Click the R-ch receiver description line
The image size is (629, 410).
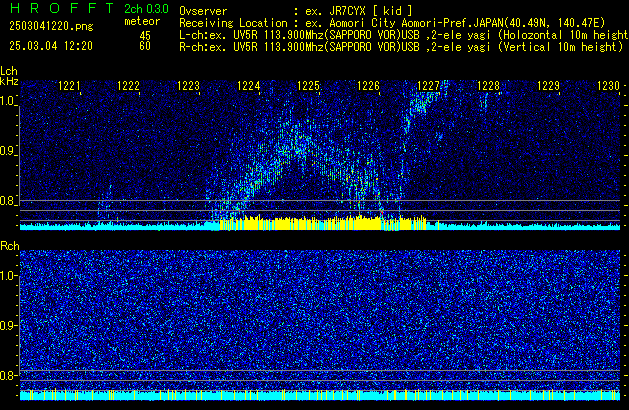(401, 47)
